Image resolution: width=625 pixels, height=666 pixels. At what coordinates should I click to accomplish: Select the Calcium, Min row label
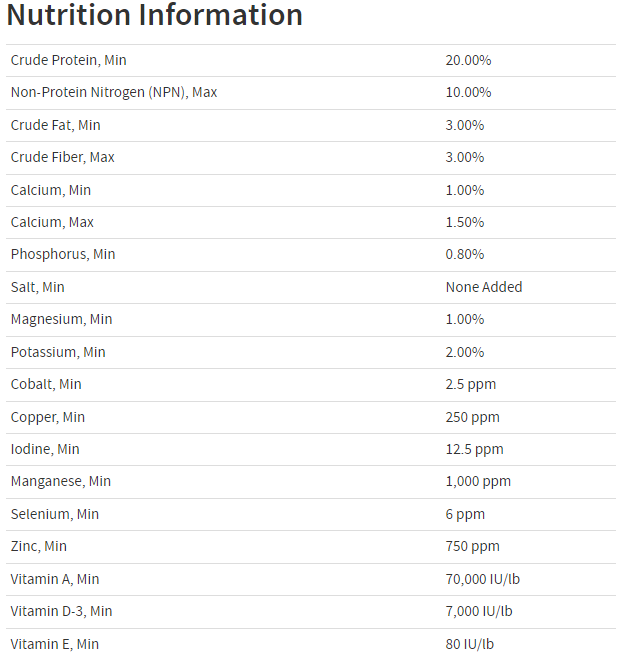[x=51, y=190]
